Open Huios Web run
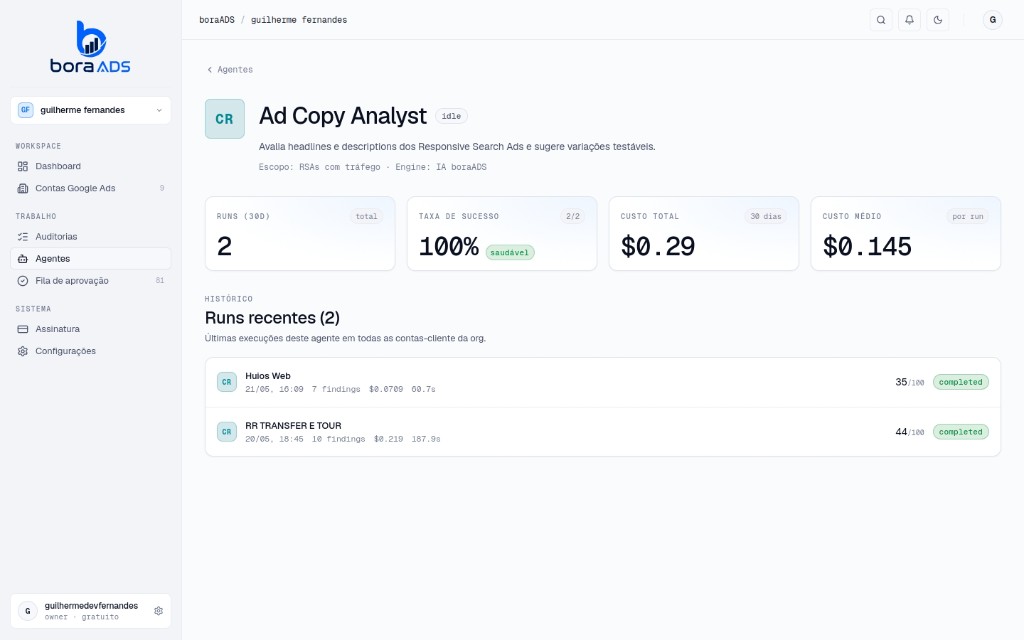This screenshot has width=1024, height=640. (x=603, y=383)
